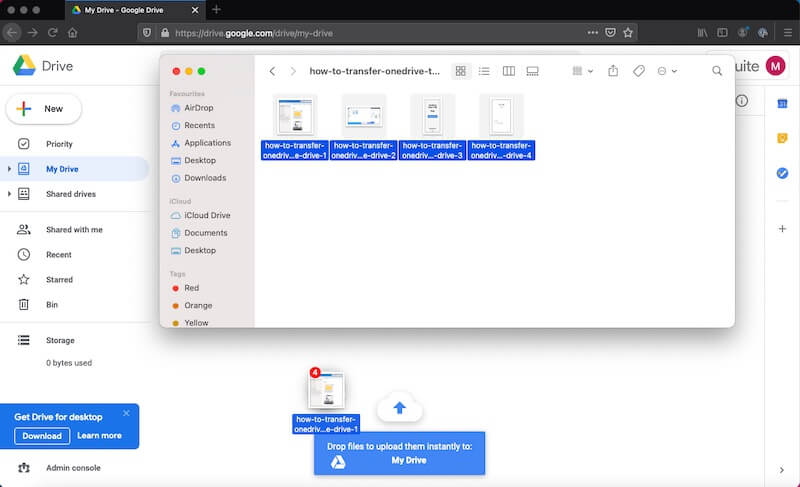Click the Google Drive logo

24,66
